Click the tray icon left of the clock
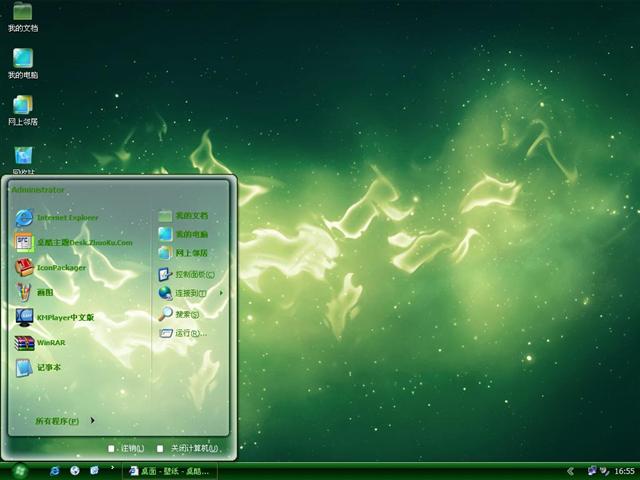The image size is (640, 480). click(x=604, y=471)
